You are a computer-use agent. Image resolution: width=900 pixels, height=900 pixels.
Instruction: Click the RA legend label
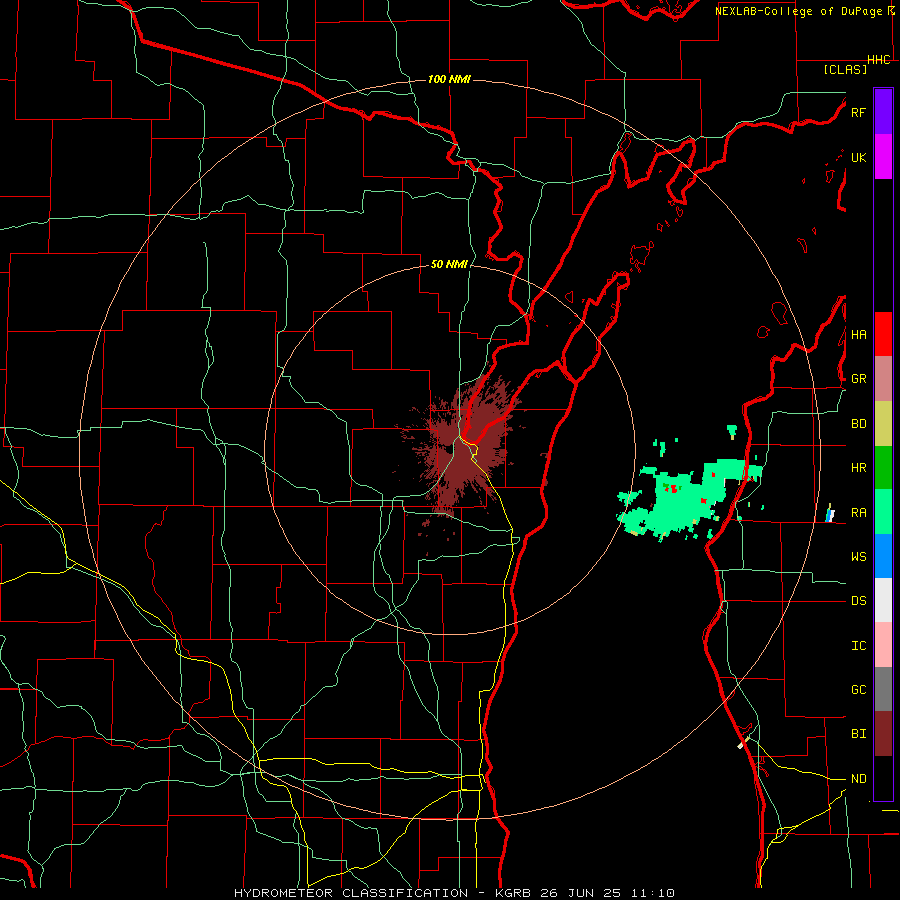(x=858, y=513)
